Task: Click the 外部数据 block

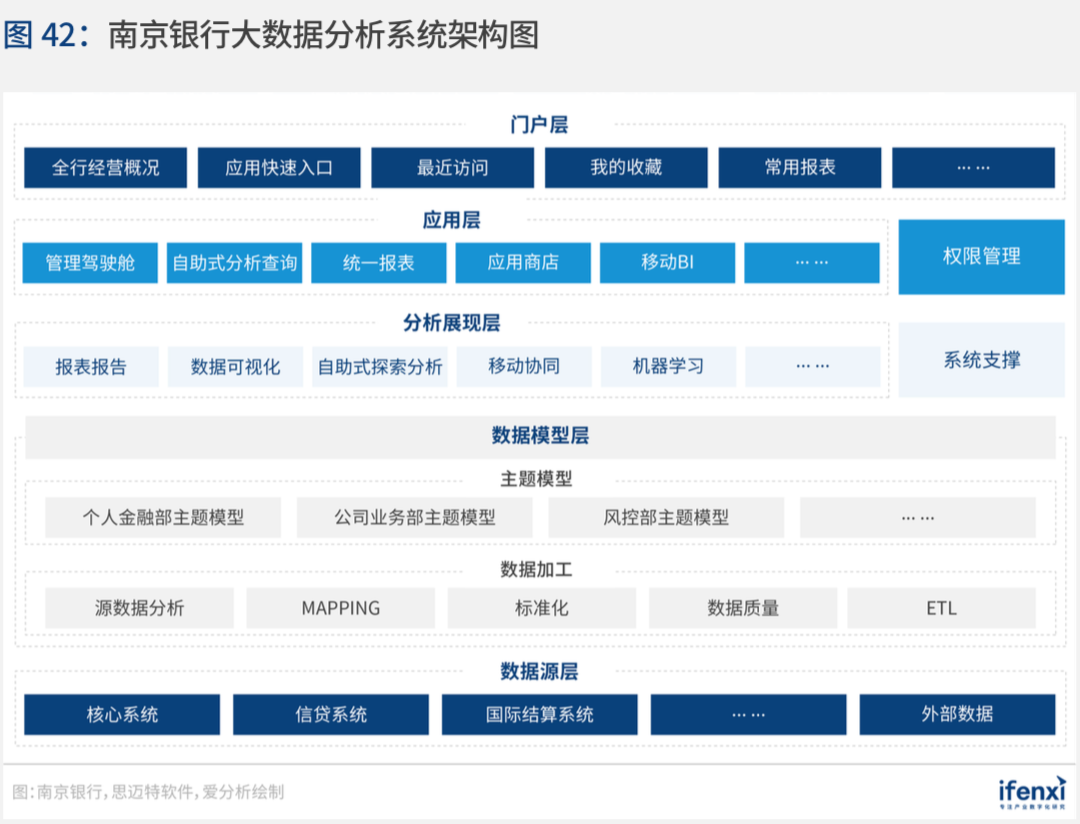Action: 957,714
